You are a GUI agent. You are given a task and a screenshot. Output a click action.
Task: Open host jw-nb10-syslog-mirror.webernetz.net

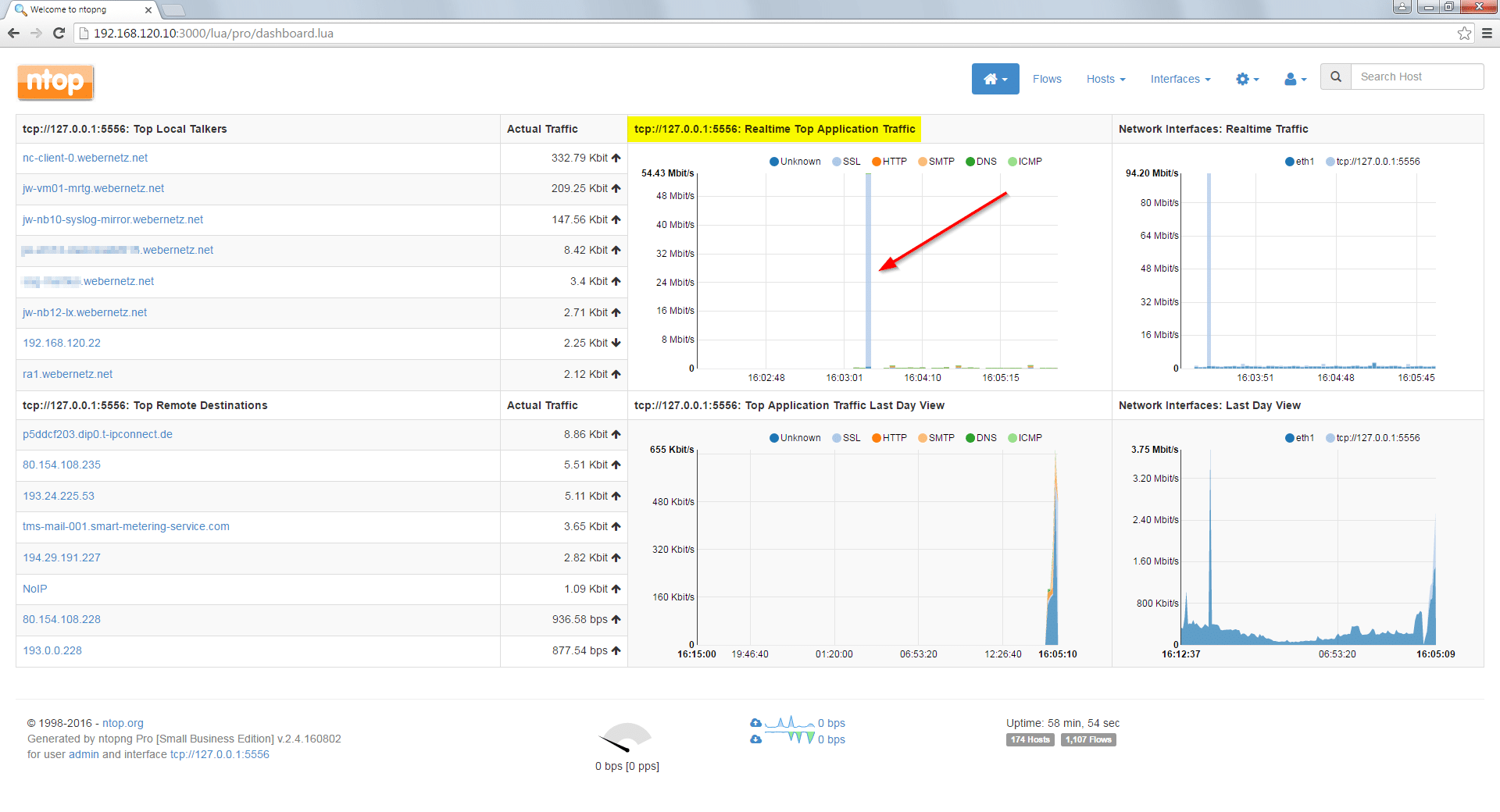pyautogui.click(x=112, y=219)
